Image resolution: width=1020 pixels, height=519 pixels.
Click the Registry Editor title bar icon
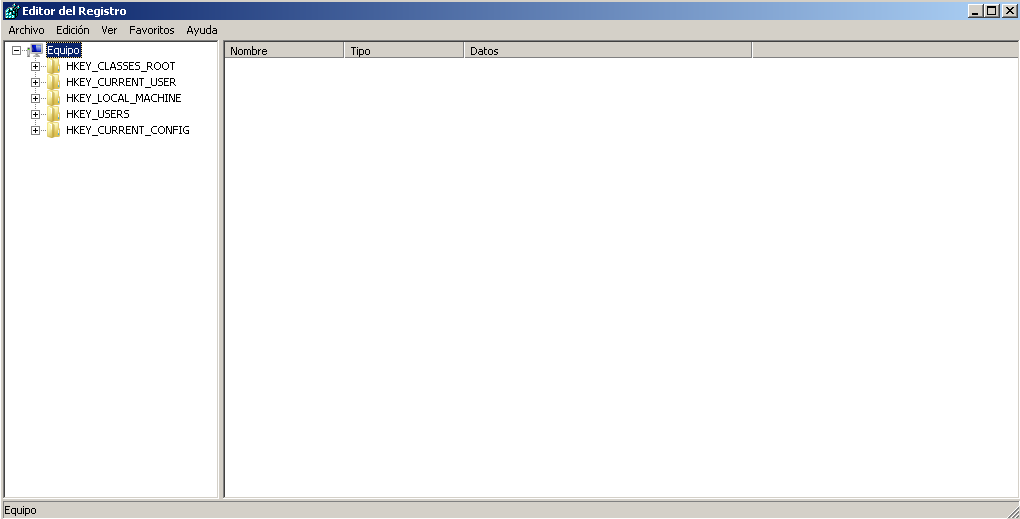coord(11,11)
